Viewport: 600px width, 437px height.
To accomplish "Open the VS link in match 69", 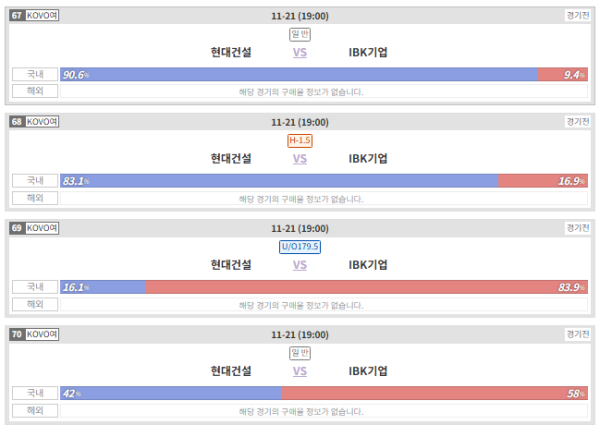I will 300,265.
